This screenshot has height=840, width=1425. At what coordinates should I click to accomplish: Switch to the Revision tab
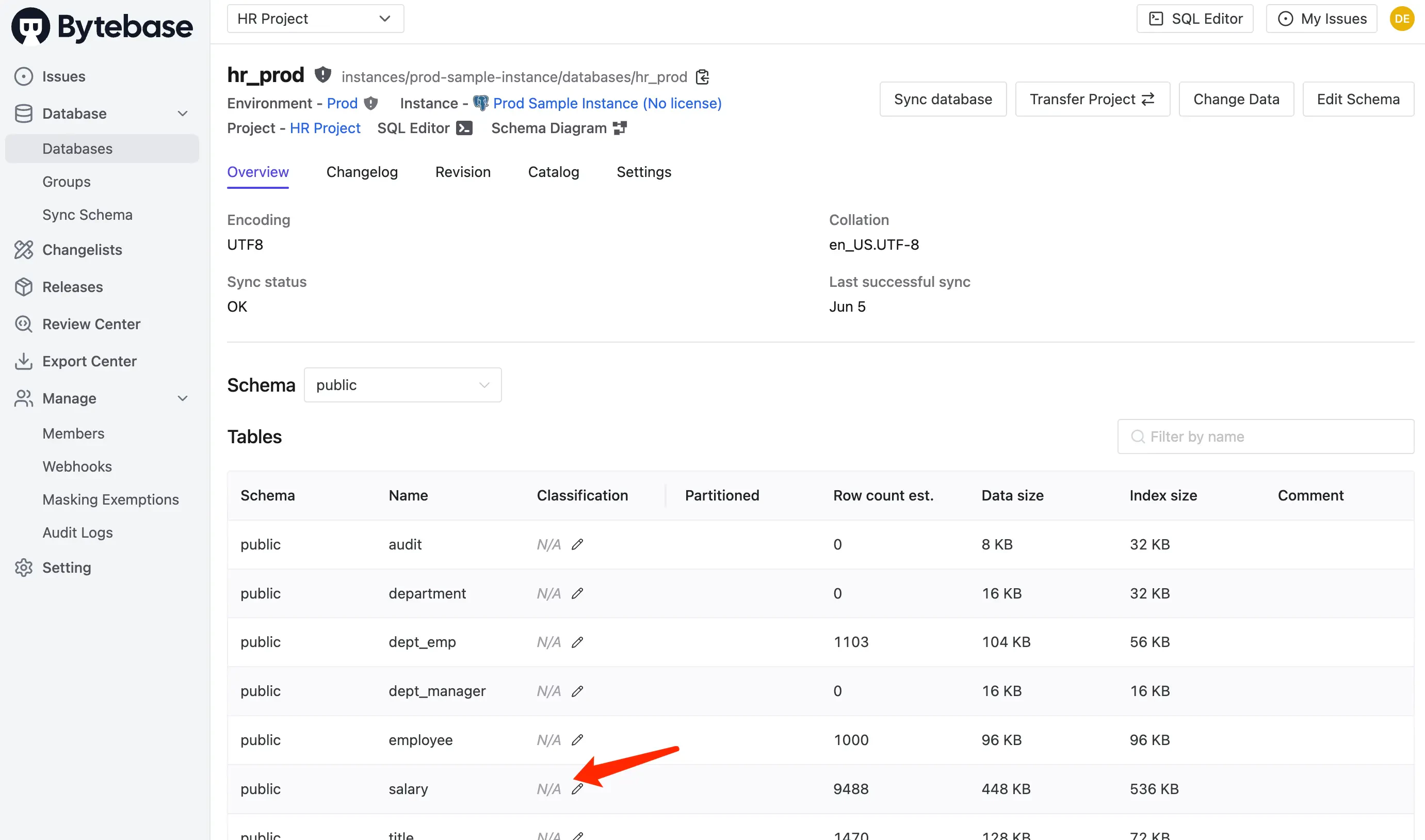(x=463, y=172)
